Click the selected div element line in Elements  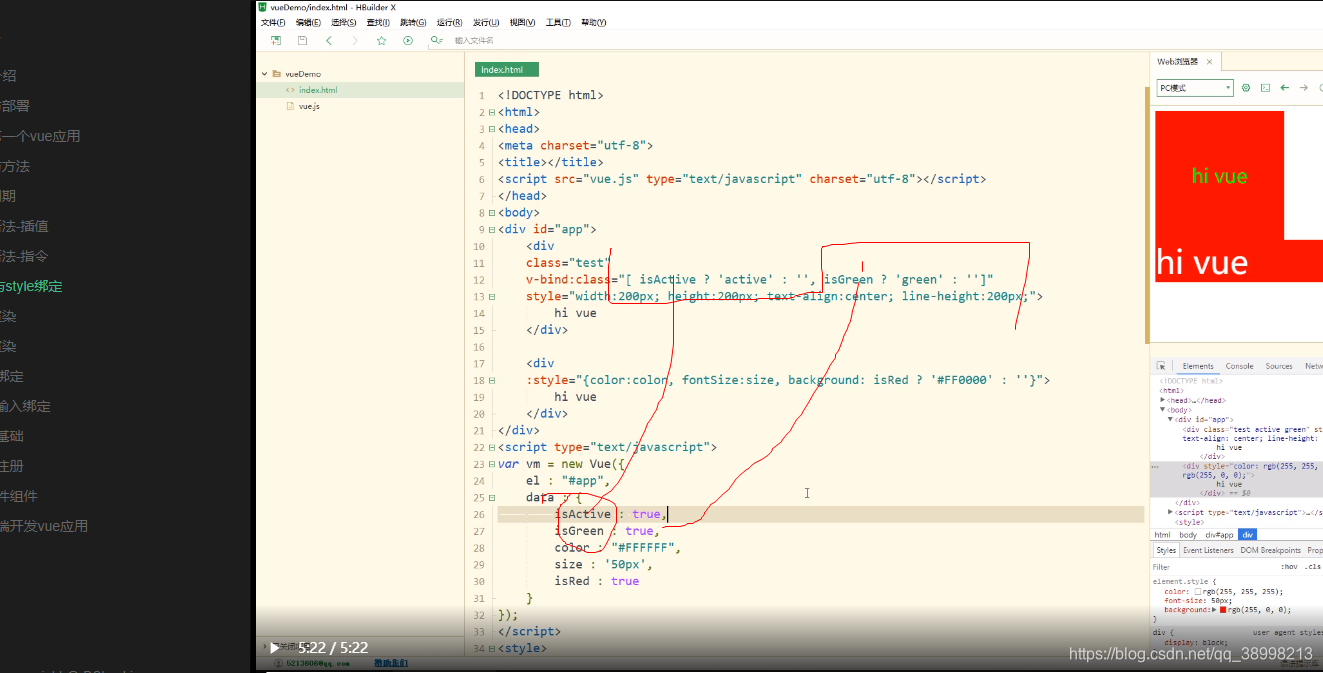1237,479
